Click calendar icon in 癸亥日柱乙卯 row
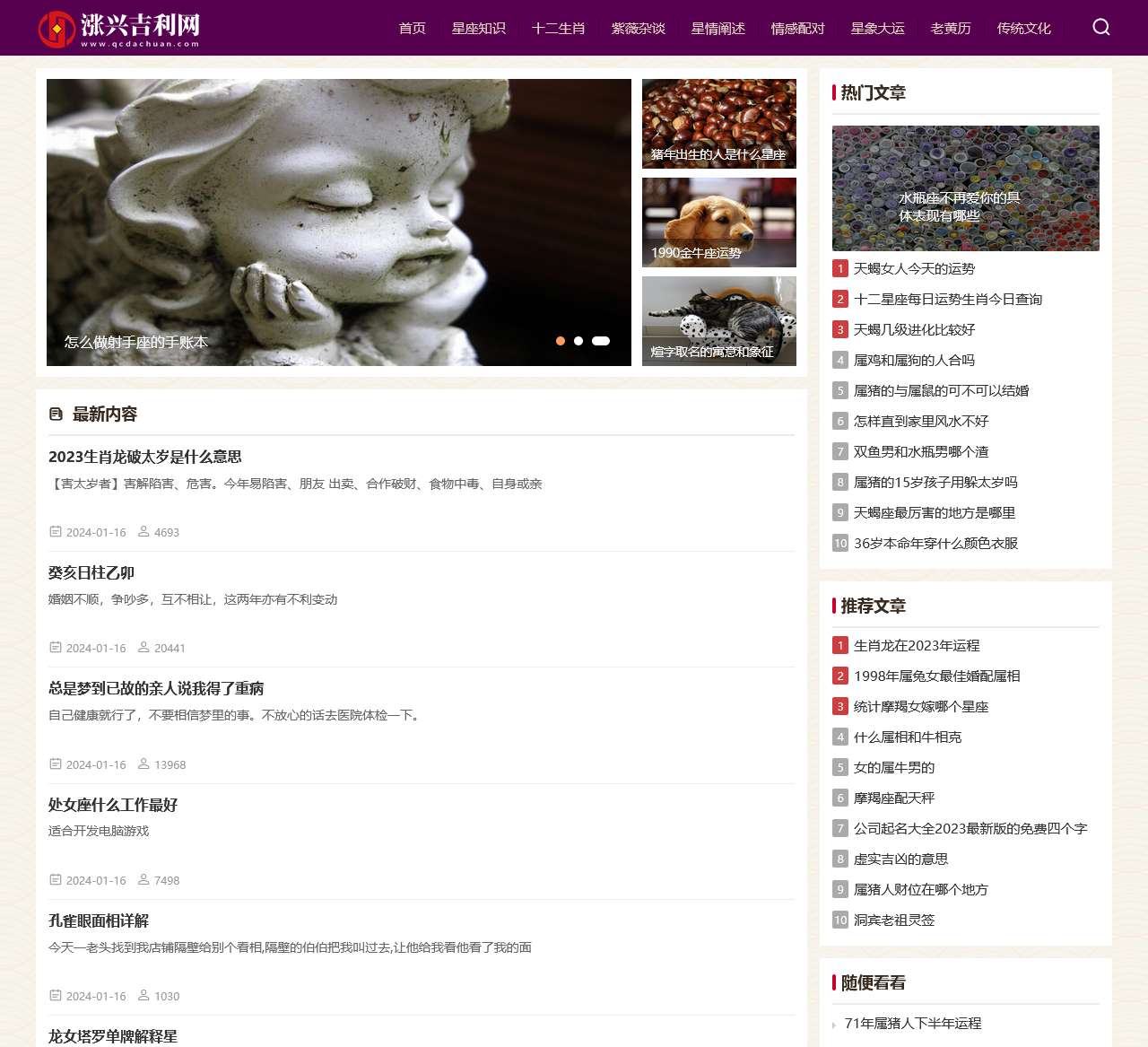Screen dimensions: 1148x1047 coord(56,648)
